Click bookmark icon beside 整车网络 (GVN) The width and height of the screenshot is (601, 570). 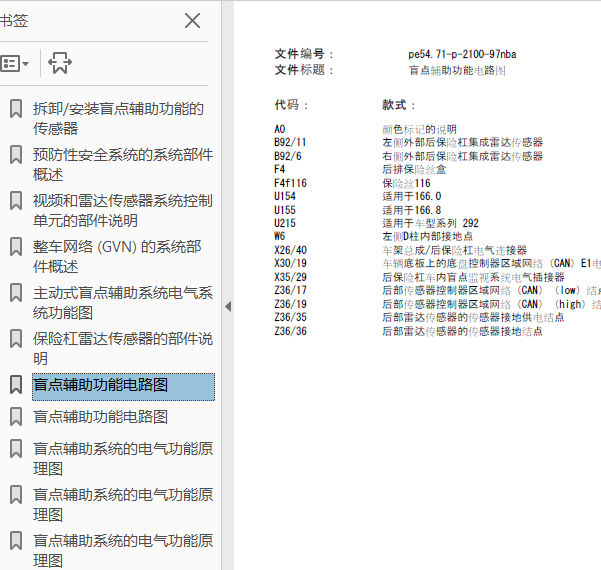pyautogui.click(x=16, y=247)
